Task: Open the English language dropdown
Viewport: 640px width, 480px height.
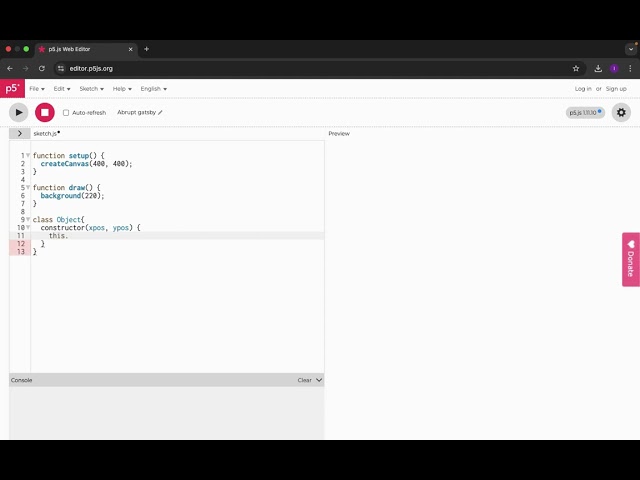Action: coord(153,89)
